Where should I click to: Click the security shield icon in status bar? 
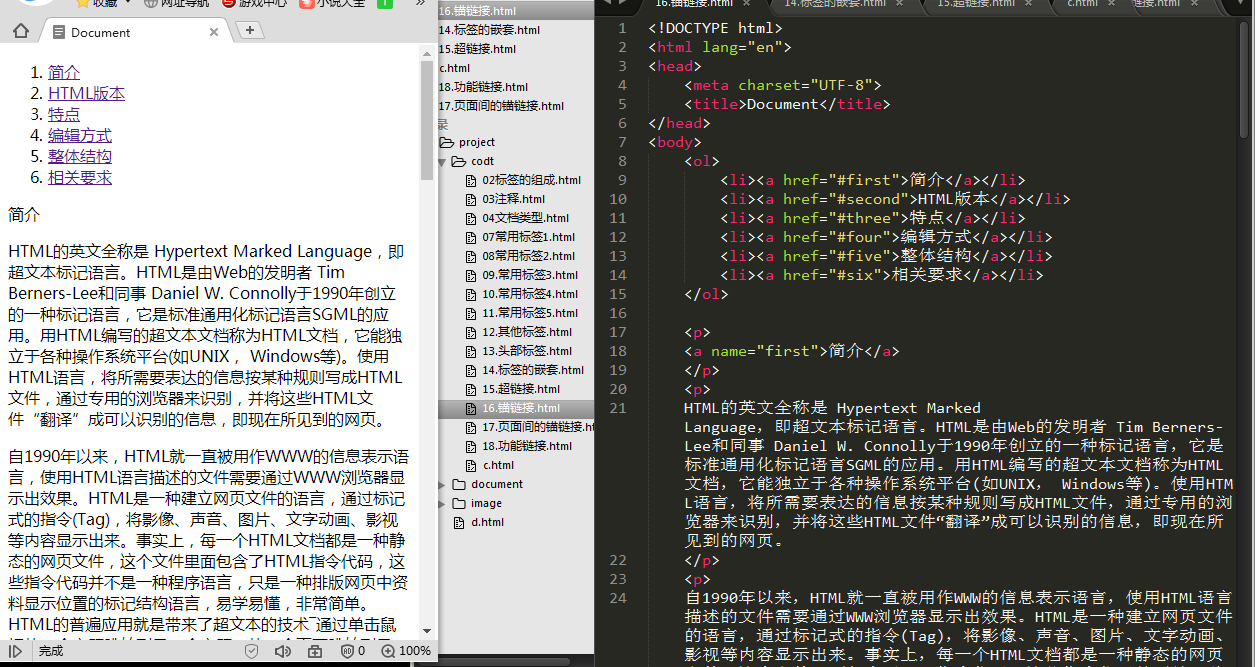tap(252, 651)
